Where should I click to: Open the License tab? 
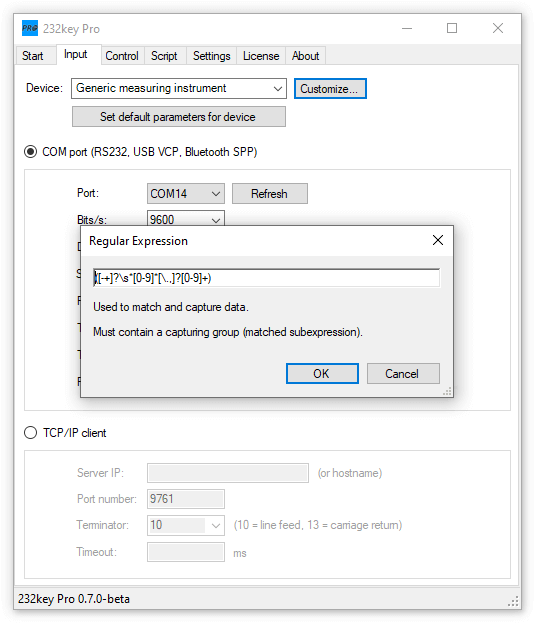click(261, 56)
